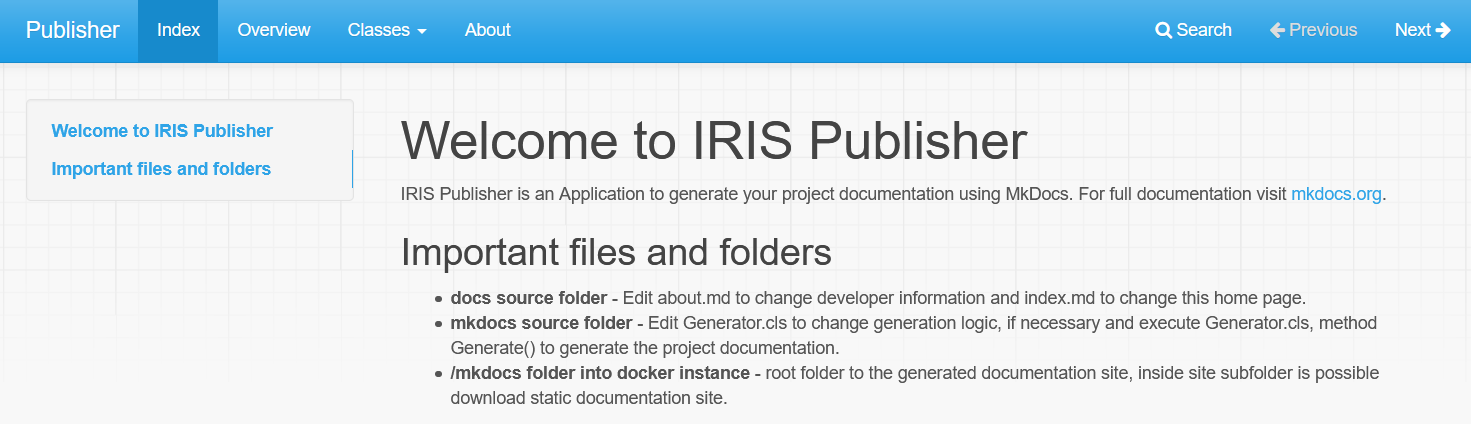Click the right arrow icon beside Next
This screenshot has height=424, width=1471.
(1443, 30)
